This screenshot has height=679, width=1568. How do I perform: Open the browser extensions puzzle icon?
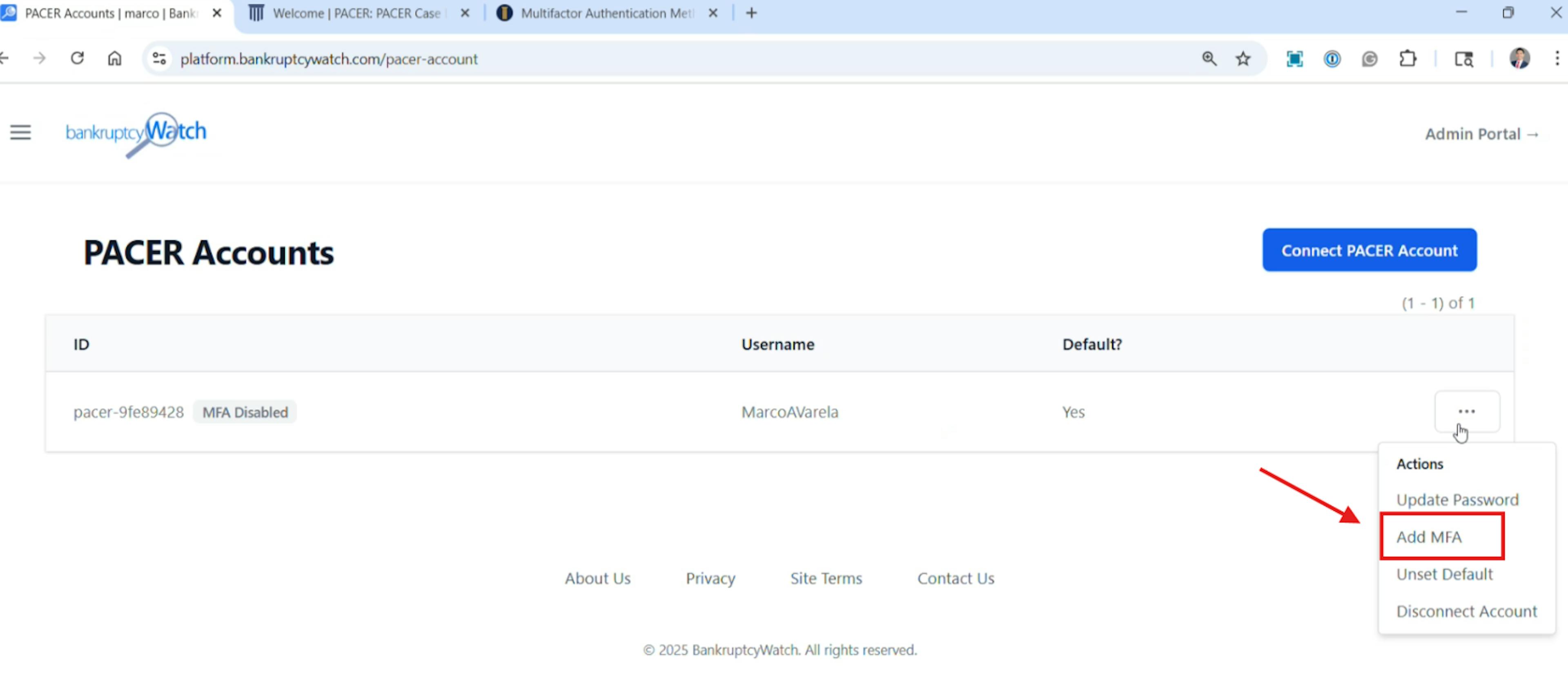[1408, 58]
